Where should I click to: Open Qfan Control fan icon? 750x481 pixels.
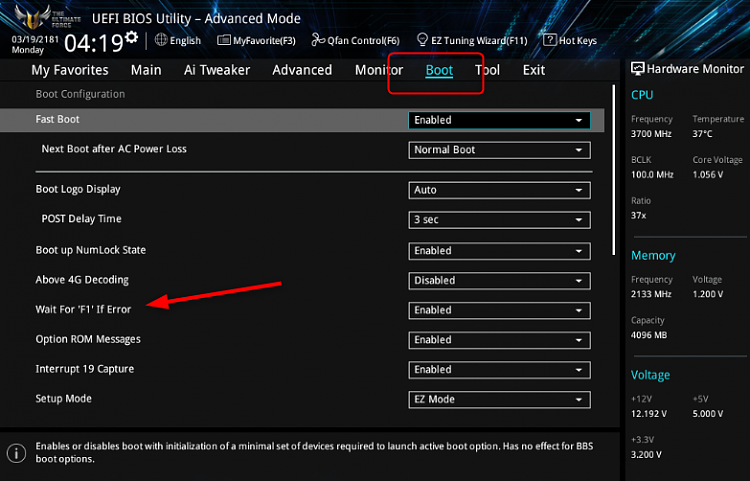tap(318, 39)
